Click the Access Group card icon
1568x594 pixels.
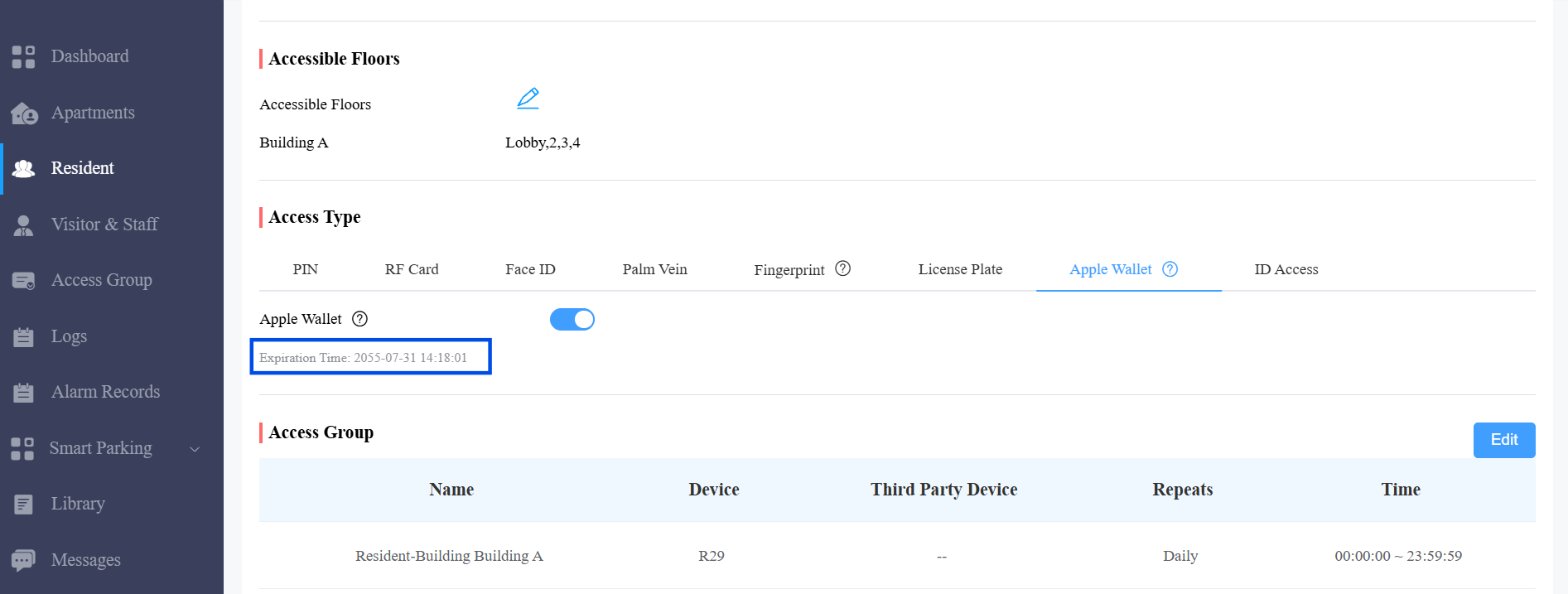tap(23, 281)
